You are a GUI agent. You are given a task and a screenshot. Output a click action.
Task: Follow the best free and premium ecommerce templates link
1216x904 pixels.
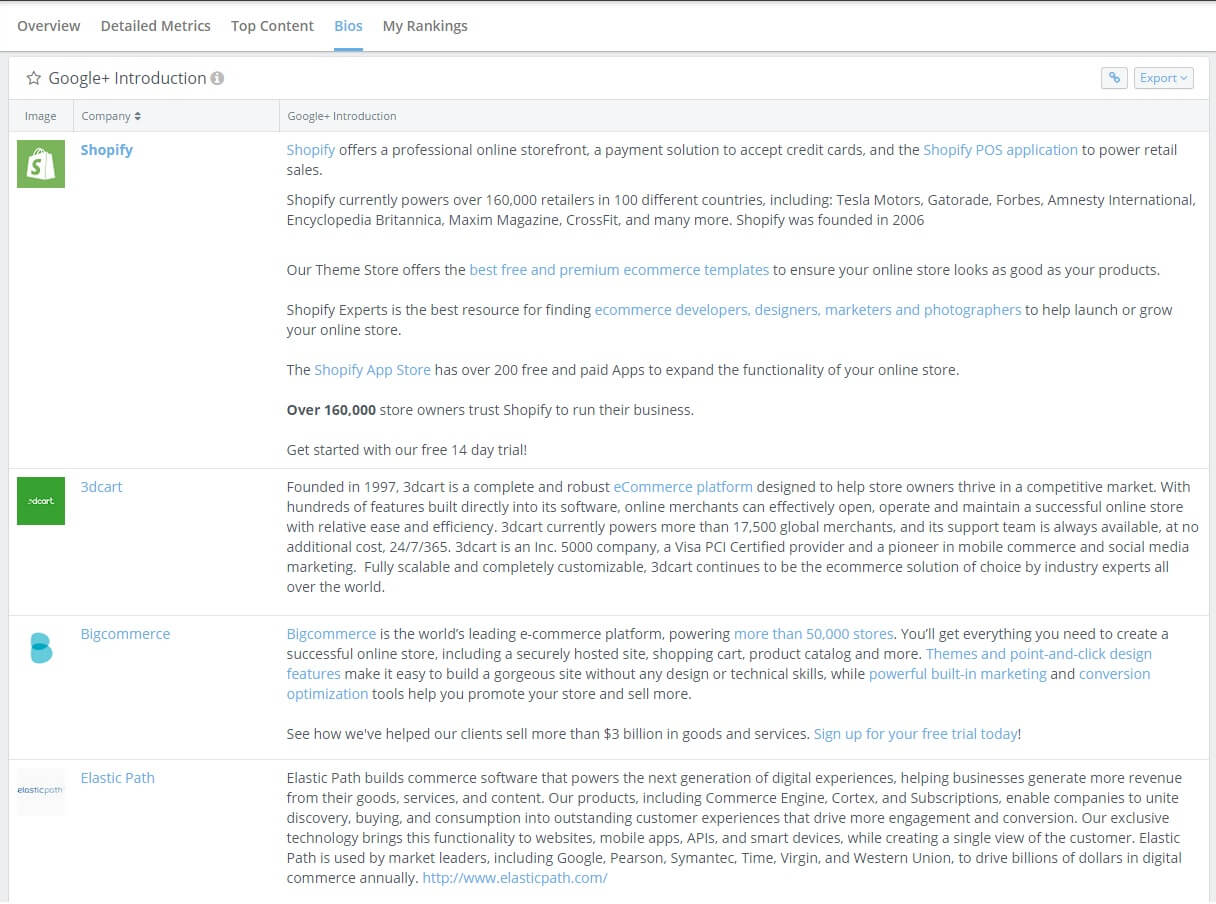tap(619, 270)
